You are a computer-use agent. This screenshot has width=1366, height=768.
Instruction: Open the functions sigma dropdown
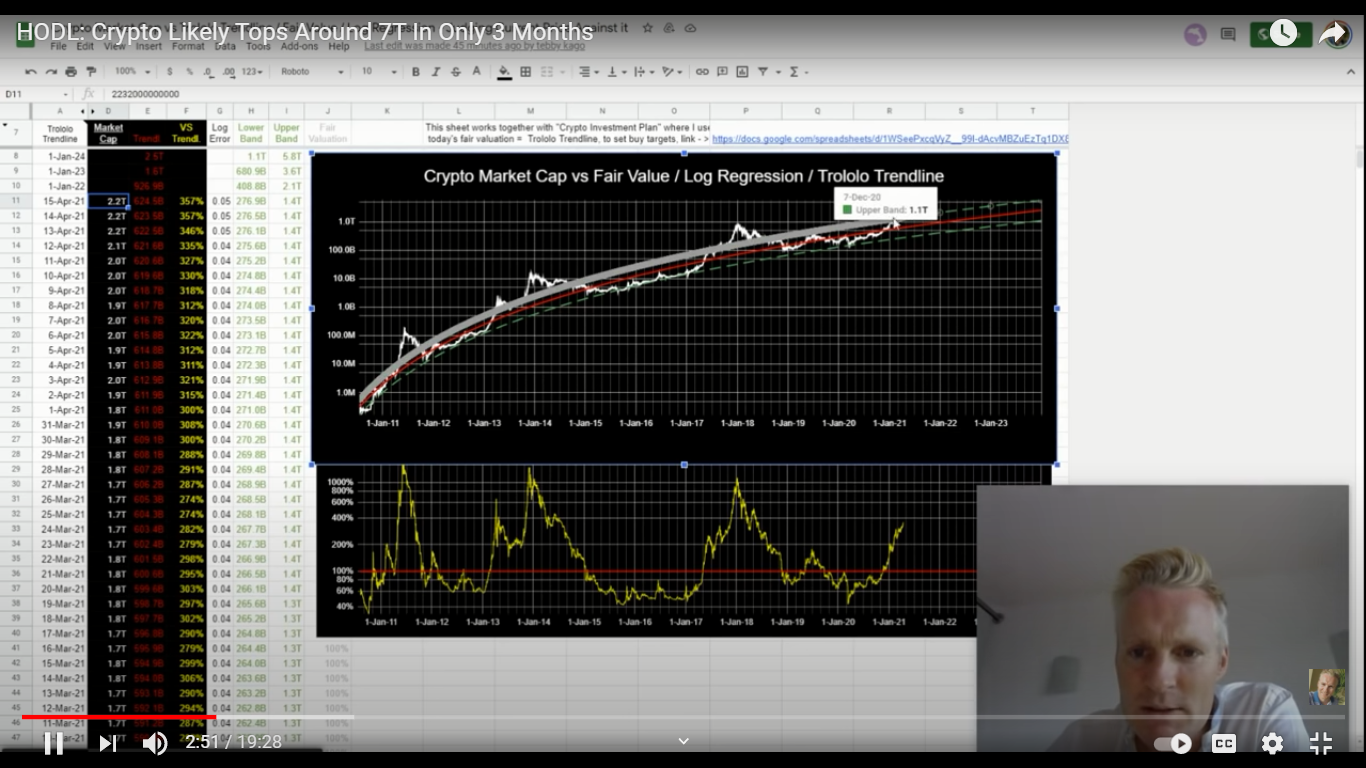[x=798, y=72]
